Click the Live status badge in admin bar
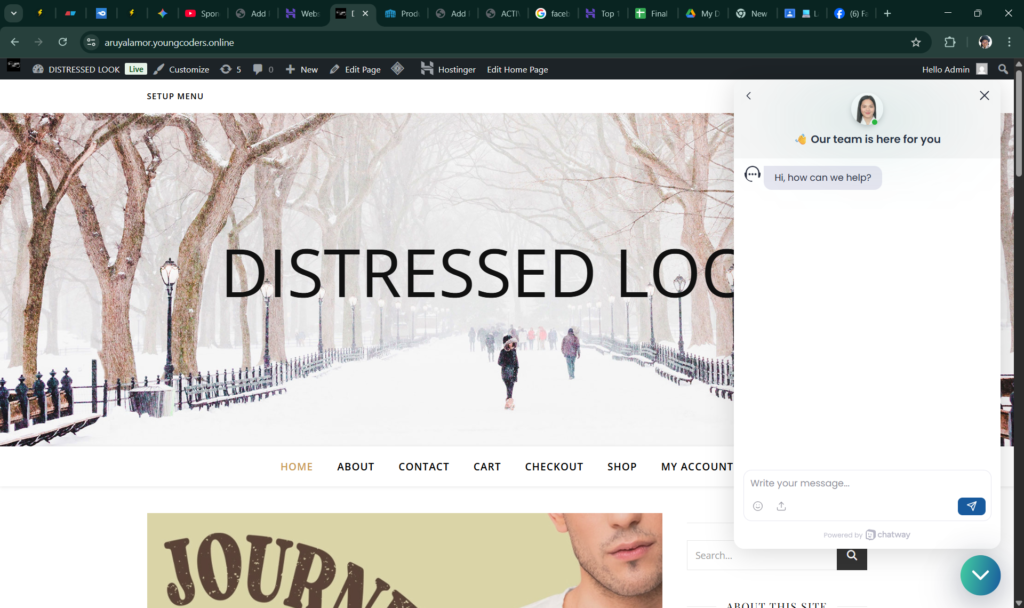The width and height of the screenshot is (1024, 608). coord(136,68)
